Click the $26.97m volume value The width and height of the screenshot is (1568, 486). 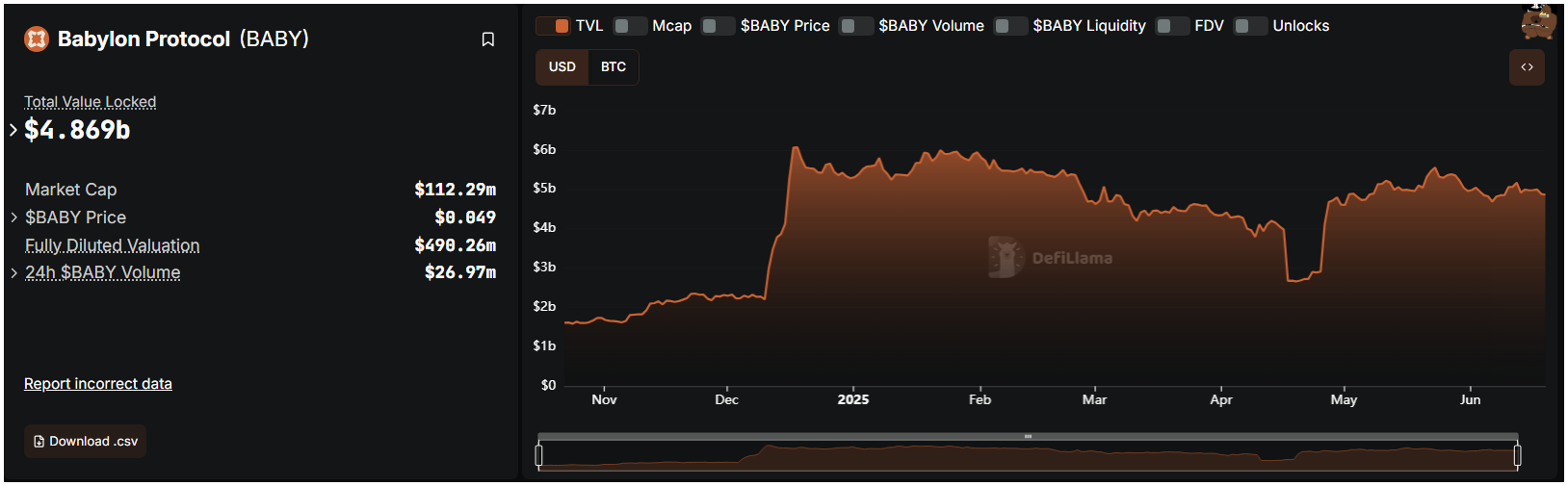pos(460,272)
